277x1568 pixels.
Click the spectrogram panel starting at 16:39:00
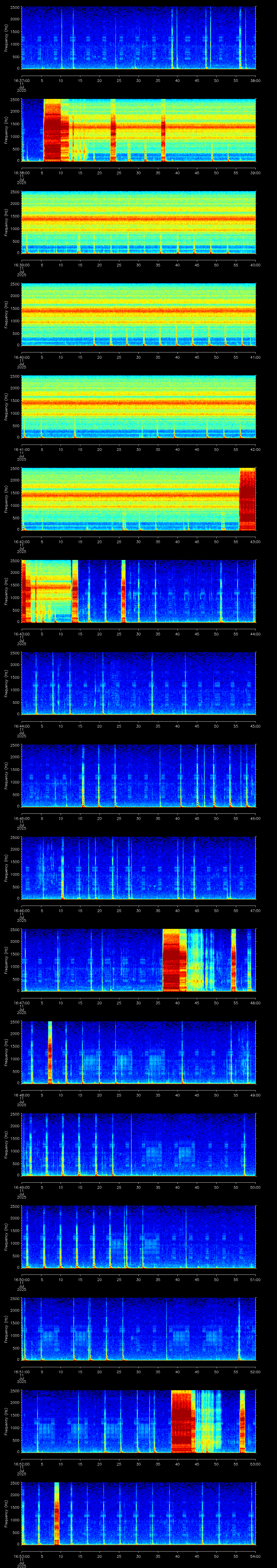(x=138, y=222)
